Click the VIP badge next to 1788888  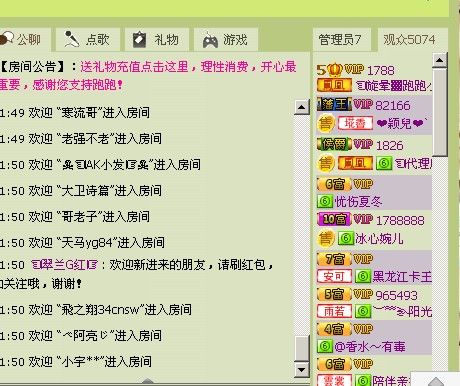(363, 219)
